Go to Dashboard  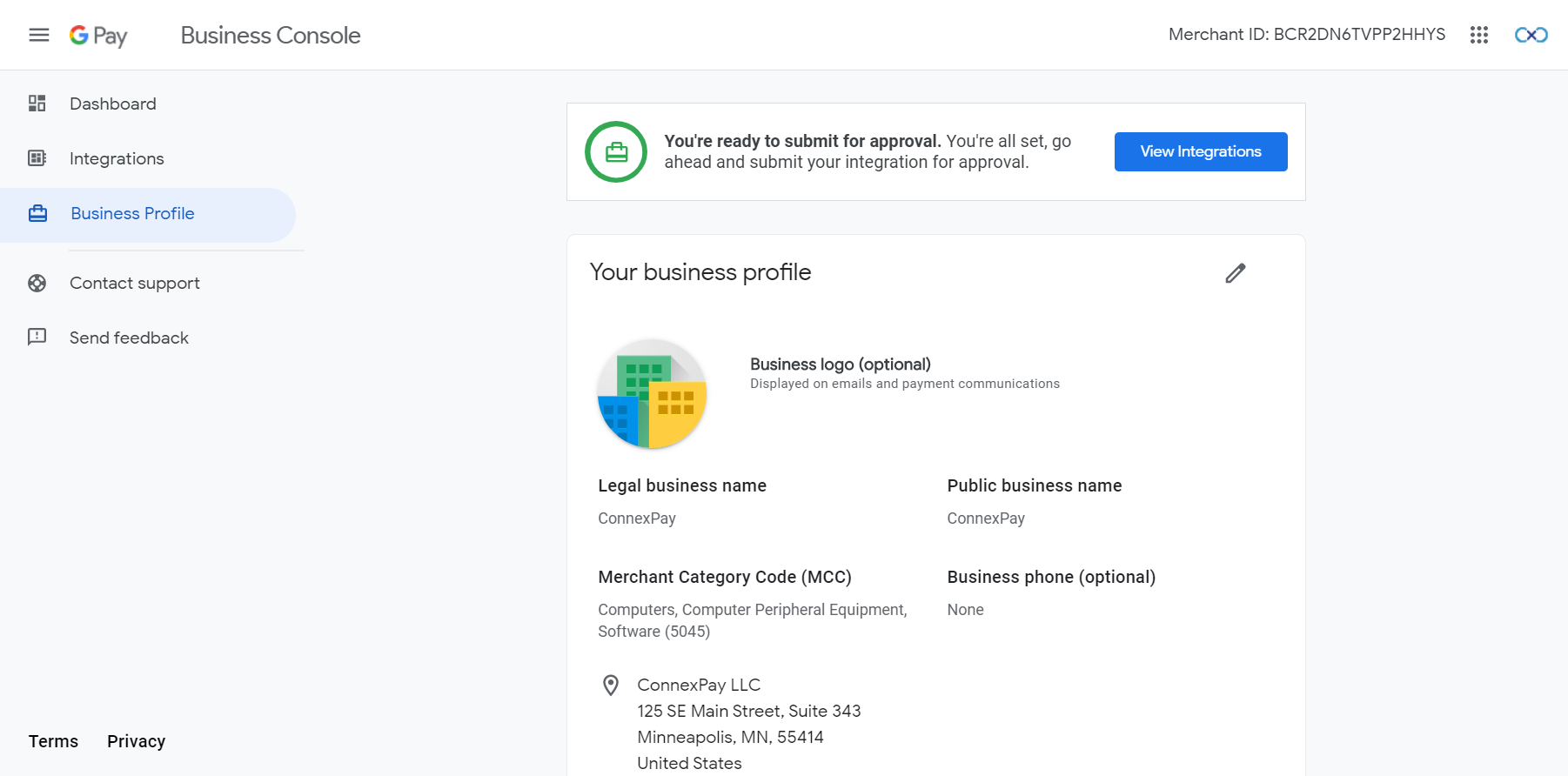[x=113, y=104]
